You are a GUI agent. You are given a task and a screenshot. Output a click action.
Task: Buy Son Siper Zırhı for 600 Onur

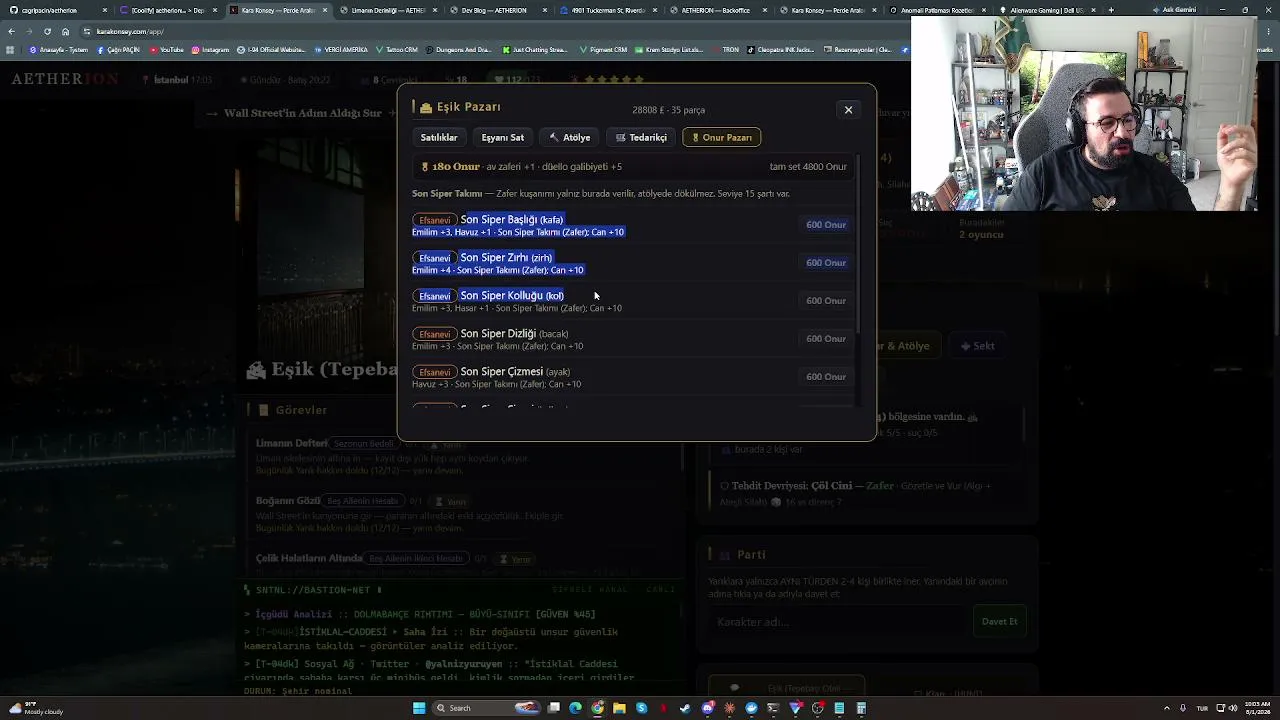826,263
